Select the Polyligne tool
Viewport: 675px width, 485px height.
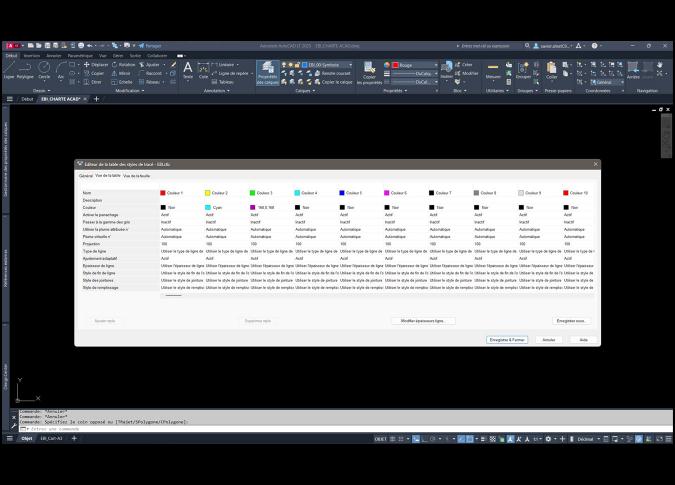(25, 70)
